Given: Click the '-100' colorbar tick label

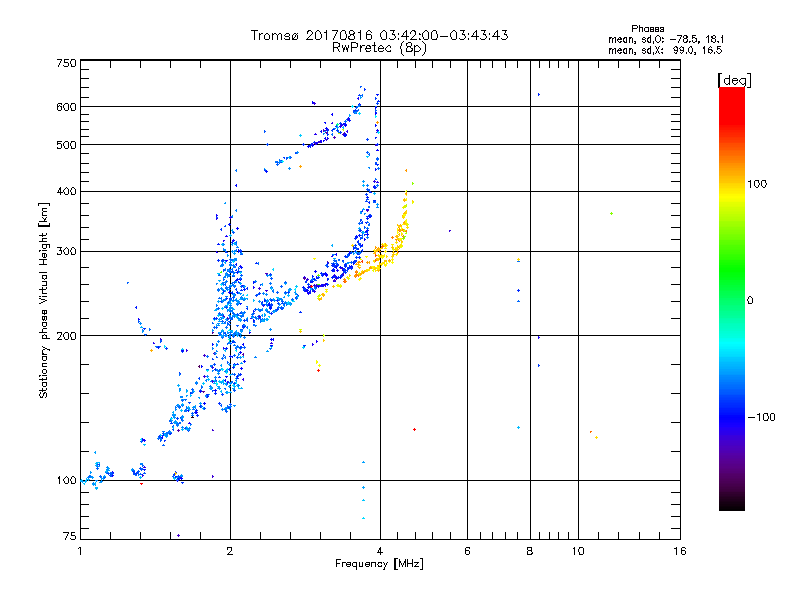Looking at the screenshot, I should pyautogui.click(x=761, y=417).
